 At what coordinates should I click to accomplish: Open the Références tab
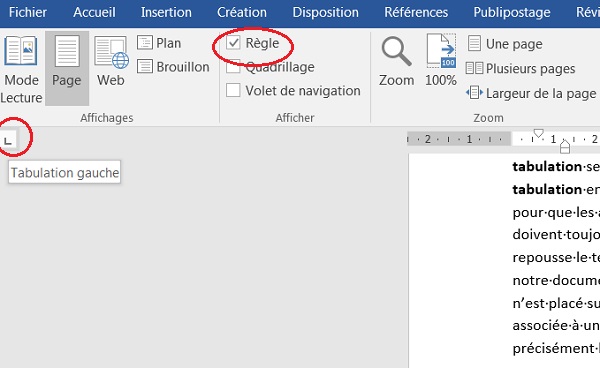416,12
